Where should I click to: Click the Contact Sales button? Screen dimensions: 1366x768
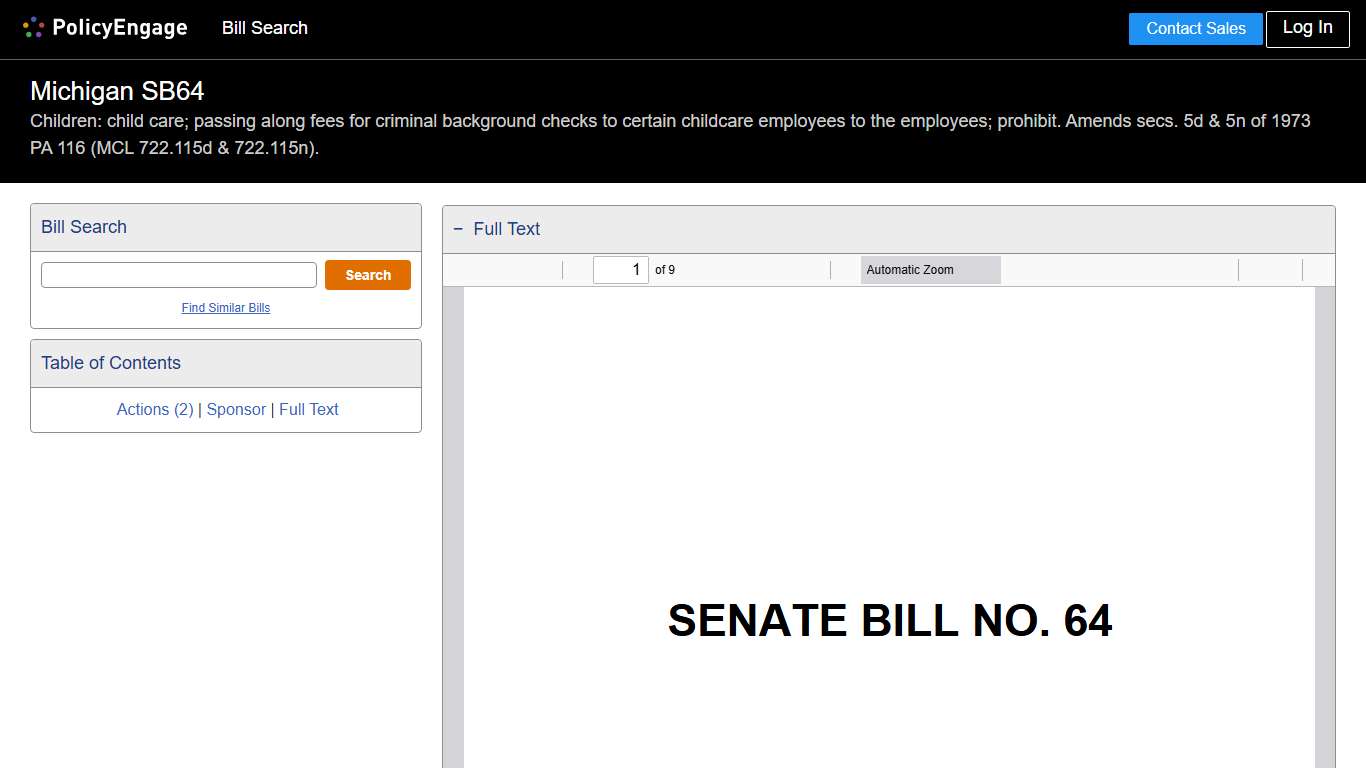(1195, 29)
